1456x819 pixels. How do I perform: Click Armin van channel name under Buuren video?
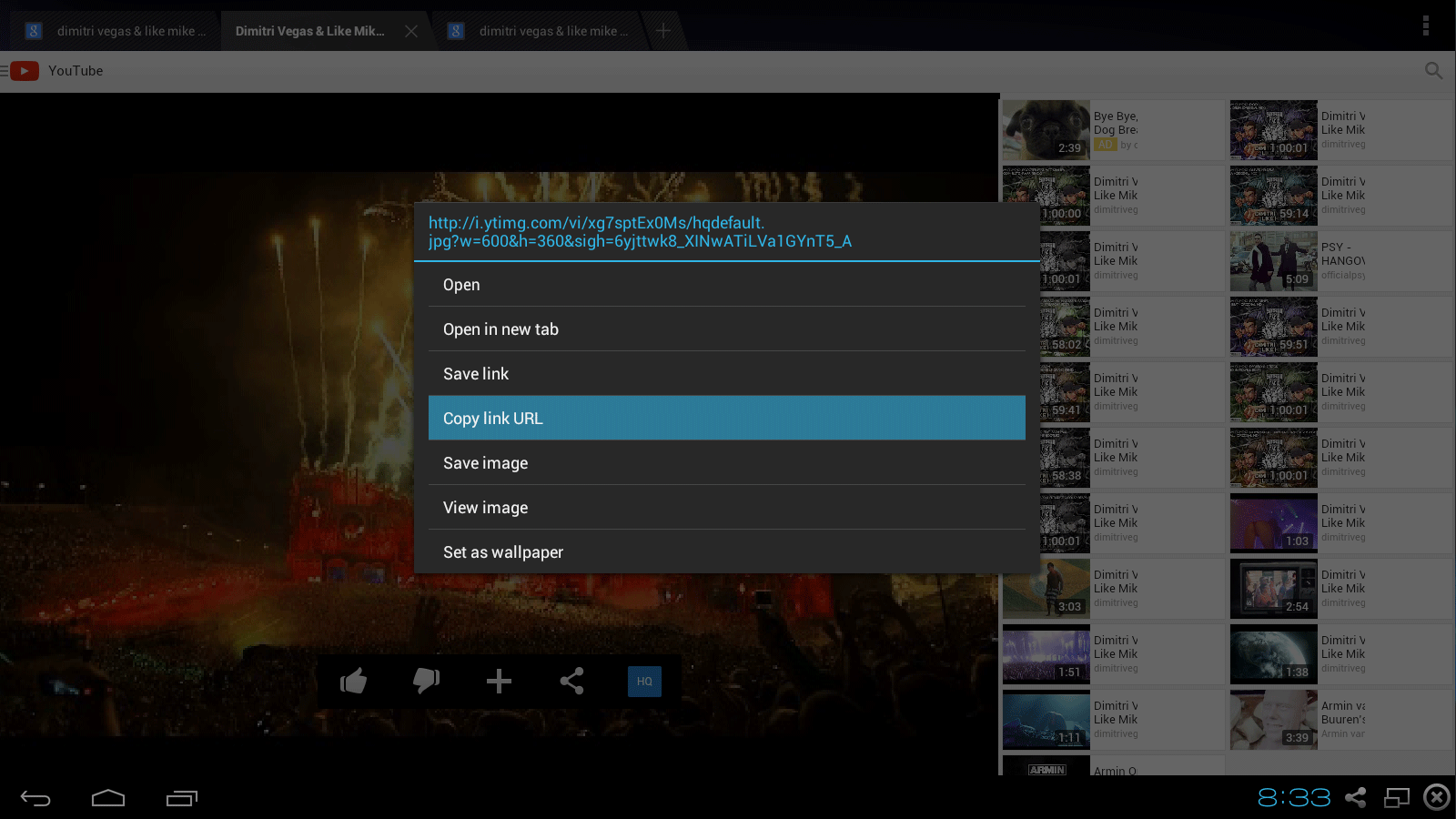coord(1343,733)
